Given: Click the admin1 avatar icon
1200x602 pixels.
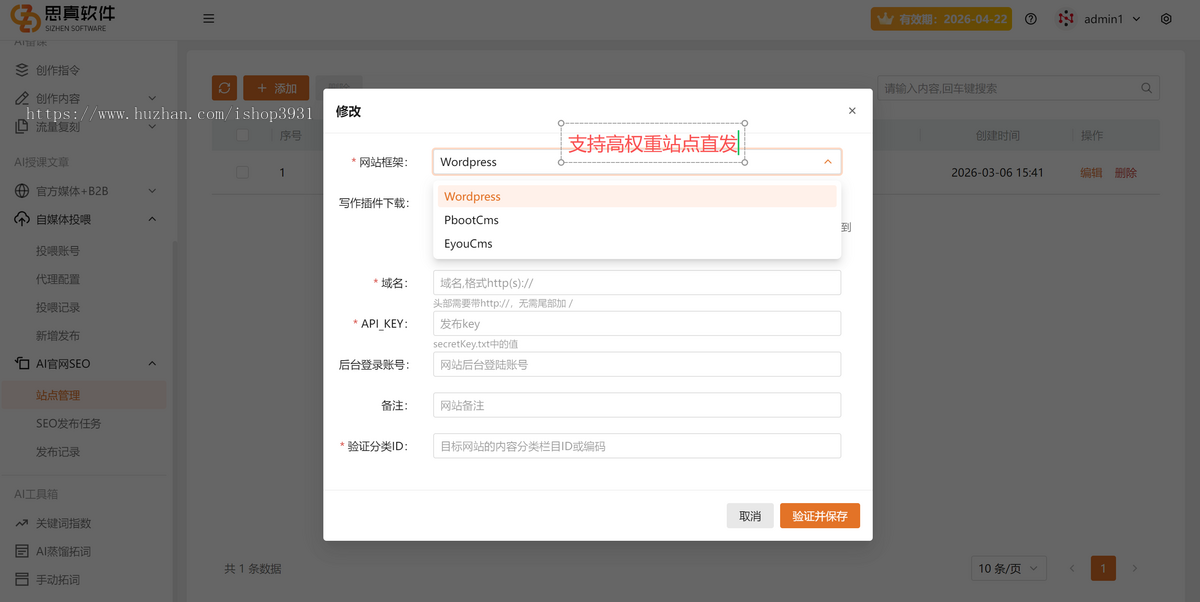Looking at the screenshot, I should [x=1067, y=19].
